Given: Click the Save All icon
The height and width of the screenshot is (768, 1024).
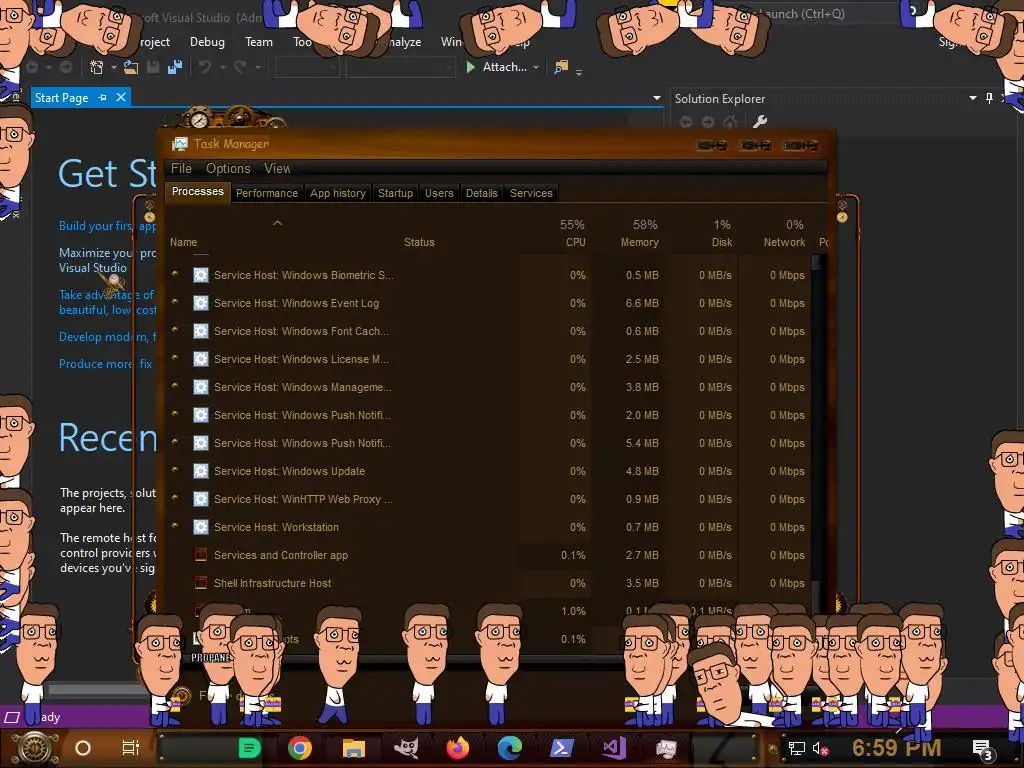Looking at the screenshot, I should coord(175,67).
